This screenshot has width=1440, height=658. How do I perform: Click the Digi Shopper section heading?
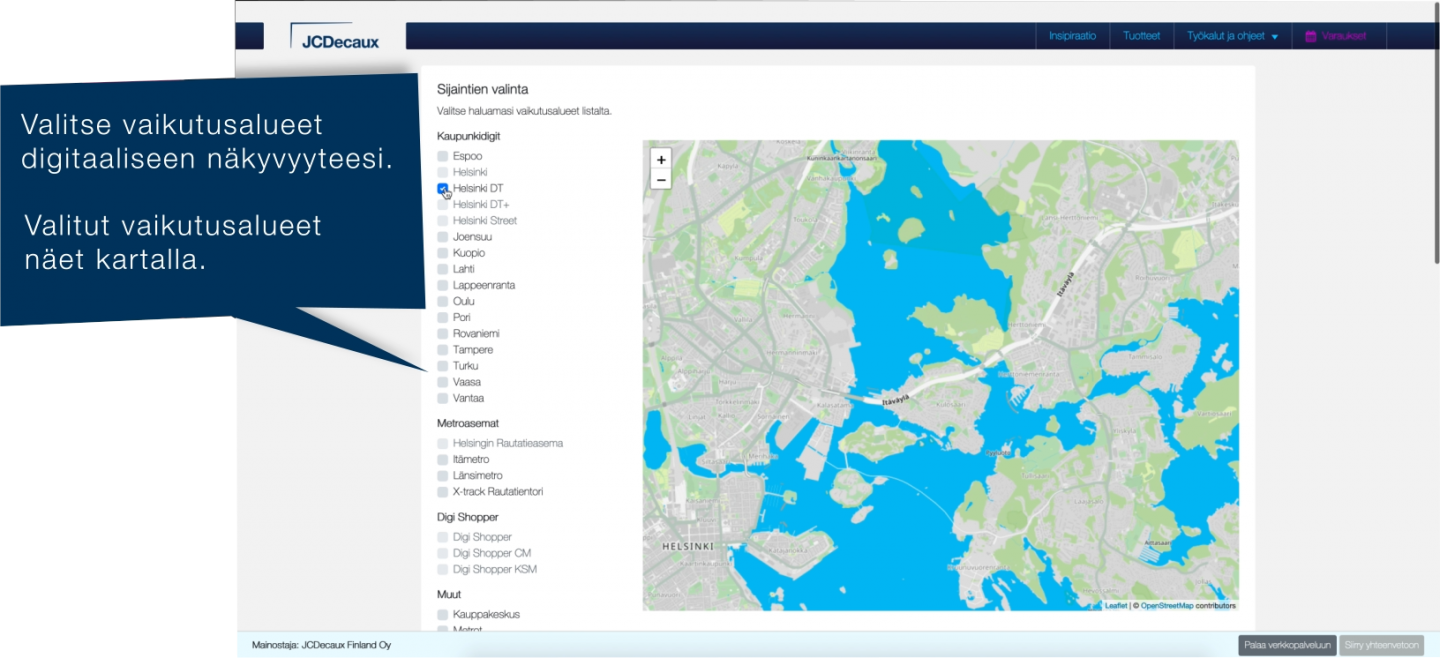click(467, 517)
